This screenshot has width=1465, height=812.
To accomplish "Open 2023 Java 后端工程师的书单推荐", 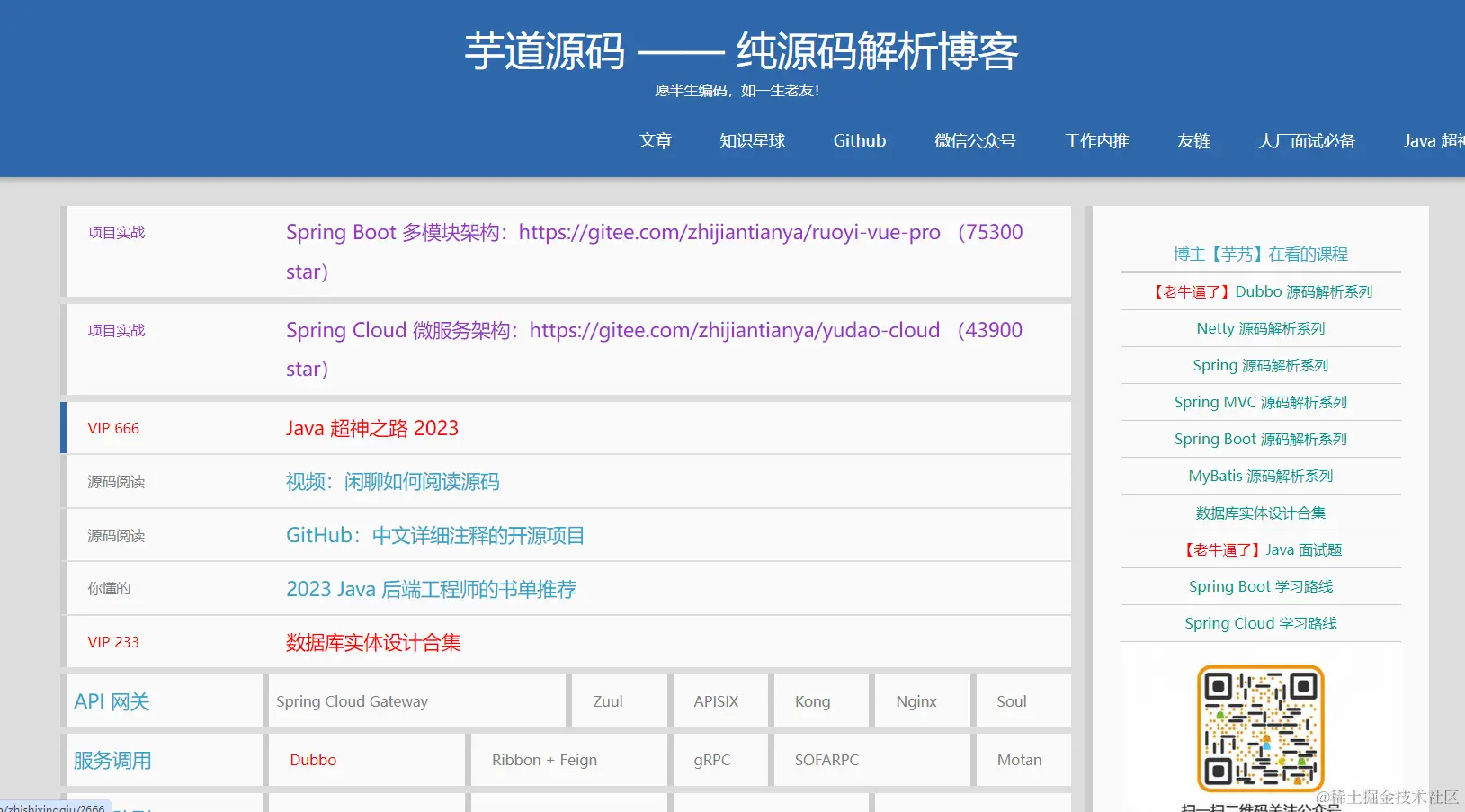I will pyautogui.click(x=431, y=589).
